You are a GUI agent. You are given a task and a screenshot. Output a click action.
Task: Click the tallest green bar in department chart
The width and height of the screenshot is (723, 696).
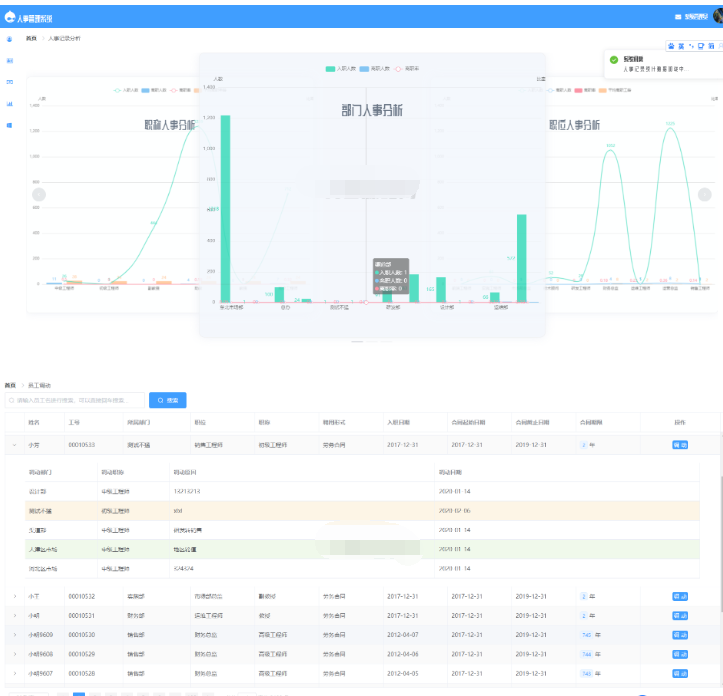[x=225, y=208]
